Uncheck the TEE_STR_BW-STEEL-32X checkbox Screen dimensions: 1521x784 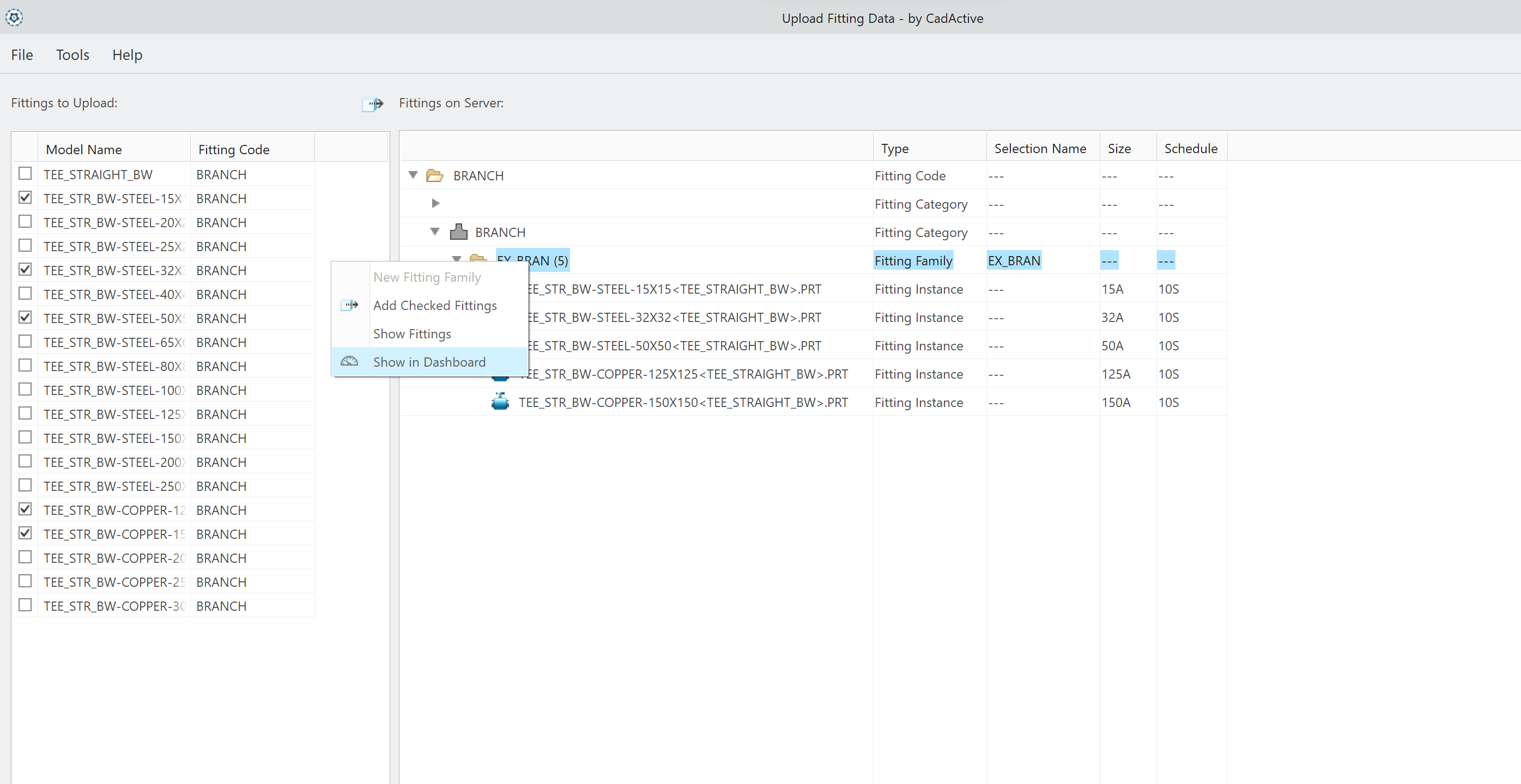(25, 270)
